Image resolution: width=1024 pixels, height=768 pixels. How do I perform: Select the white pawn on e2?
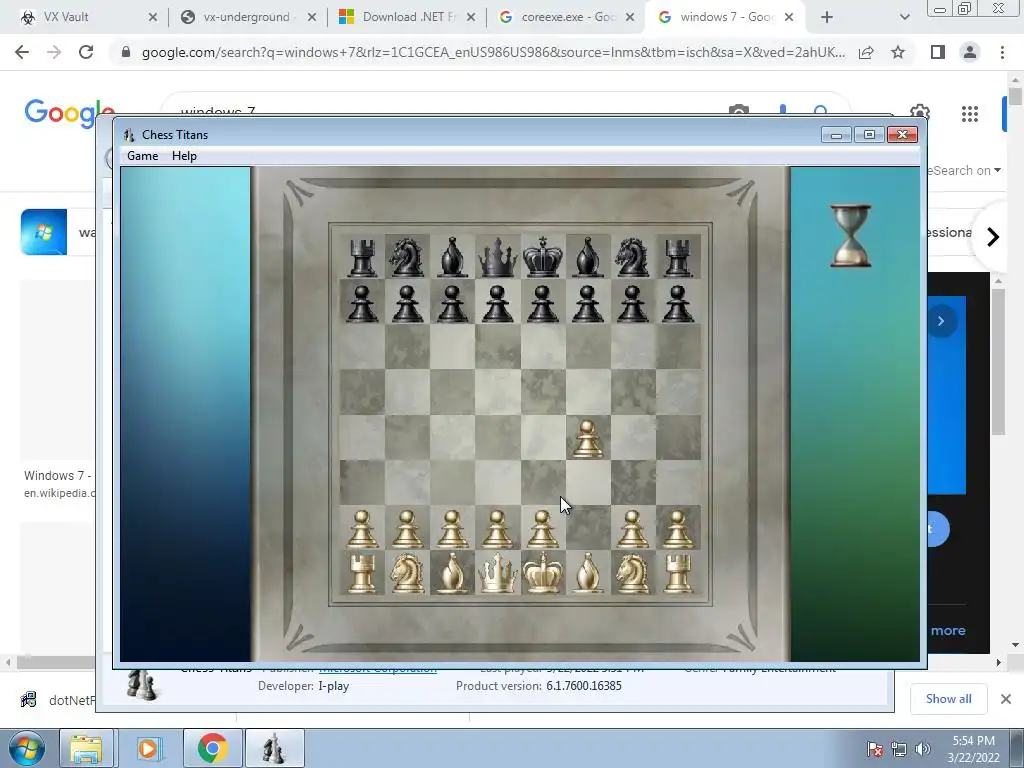[543, 528]
